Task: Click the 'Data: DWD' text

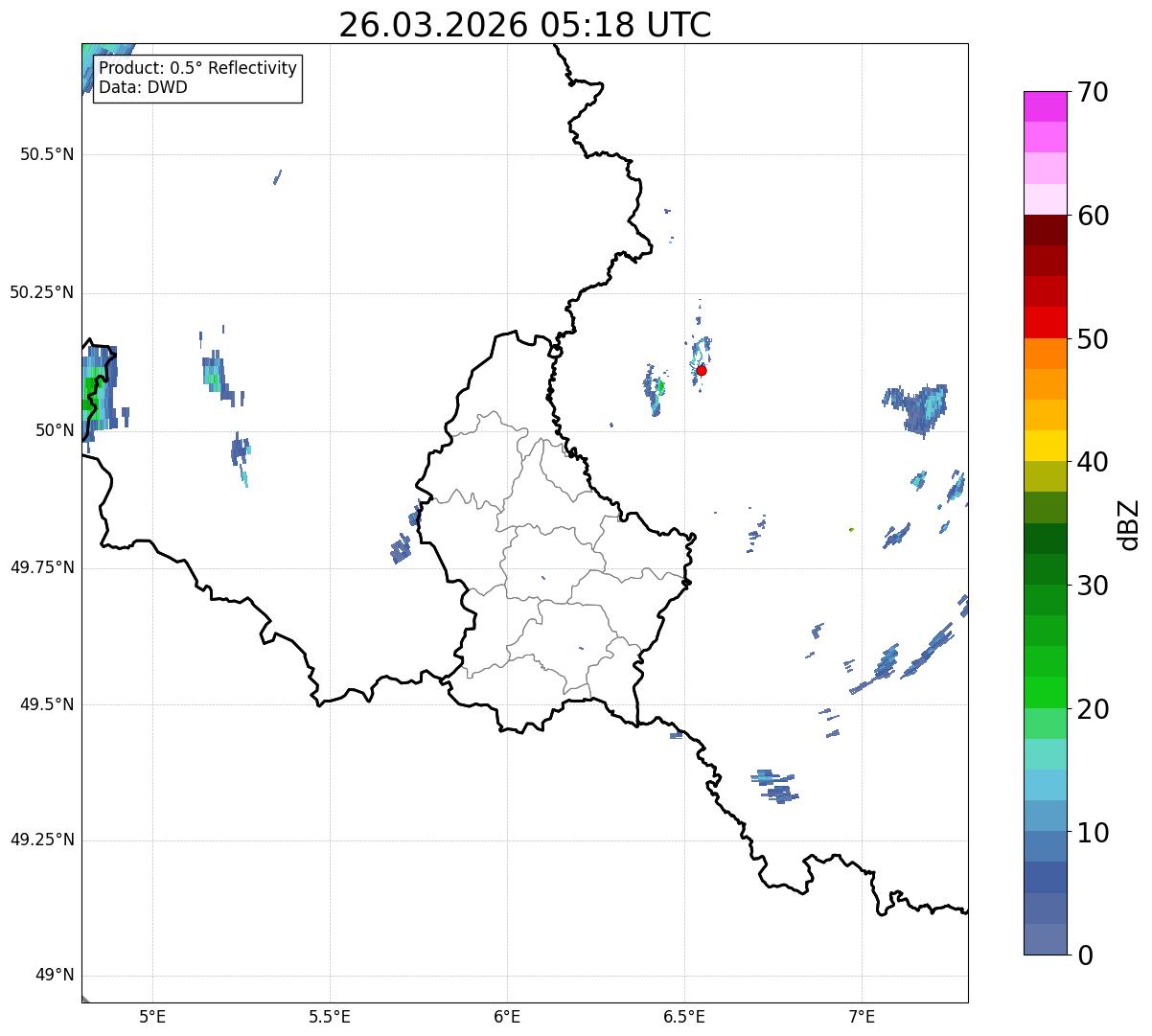Action: coord(143,87)
